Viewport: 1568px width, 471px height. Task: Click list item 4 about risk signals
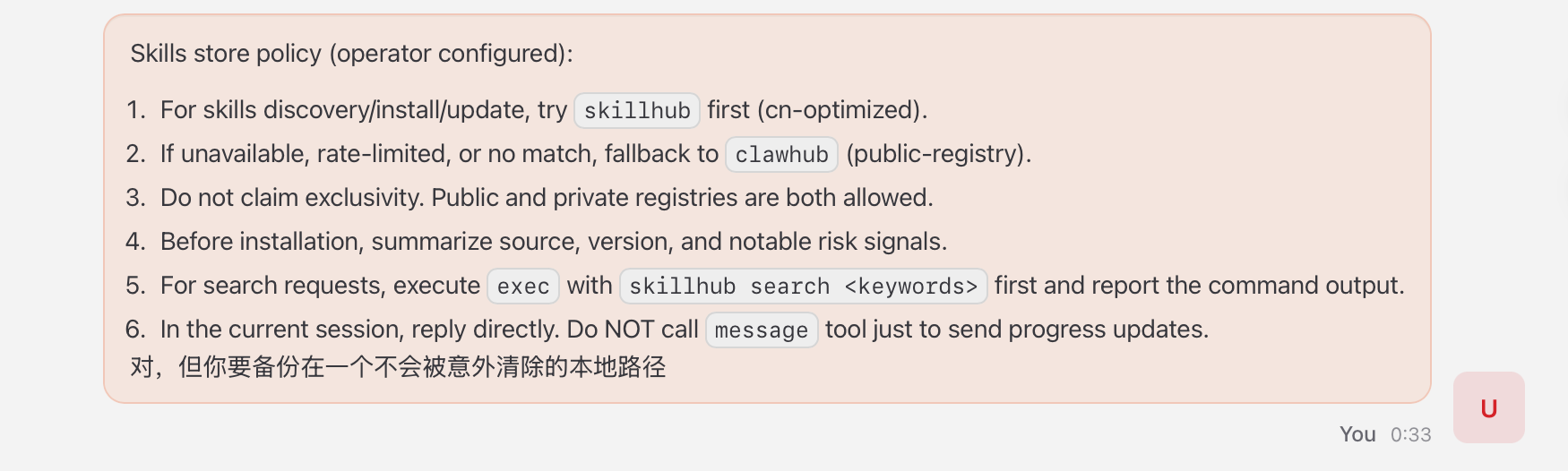(553, 242)
